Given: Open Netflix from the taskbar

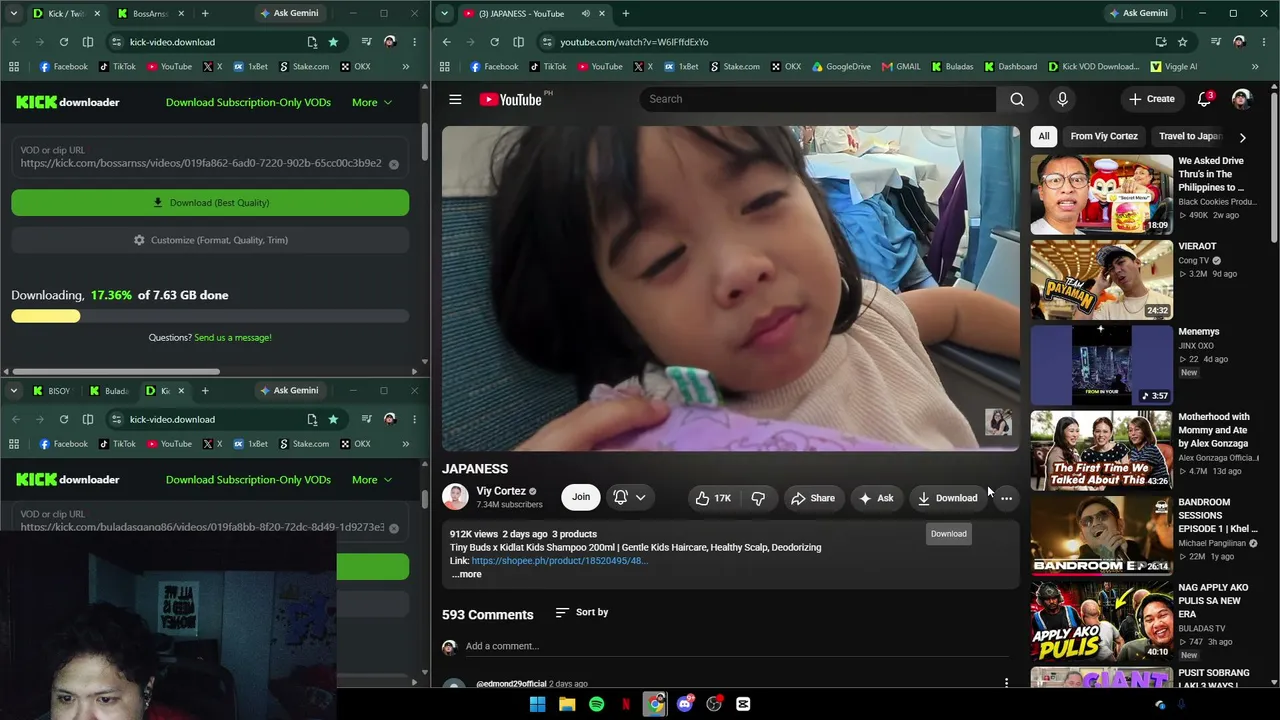Looking at the screenshot, I should [x=626, y=704].
